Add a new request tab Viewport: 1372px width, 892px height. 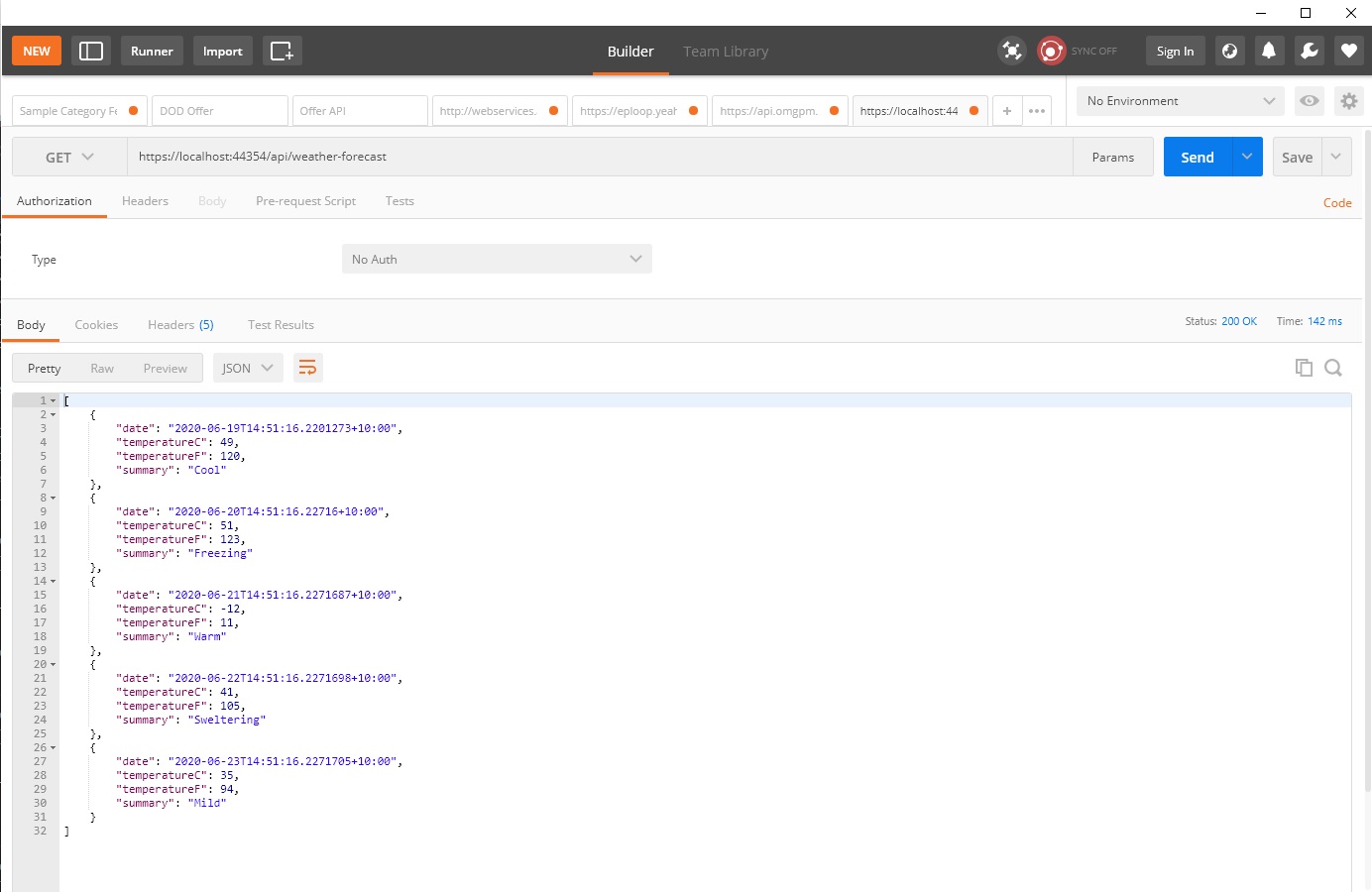pyautogui.click(x=1007, y=111)
